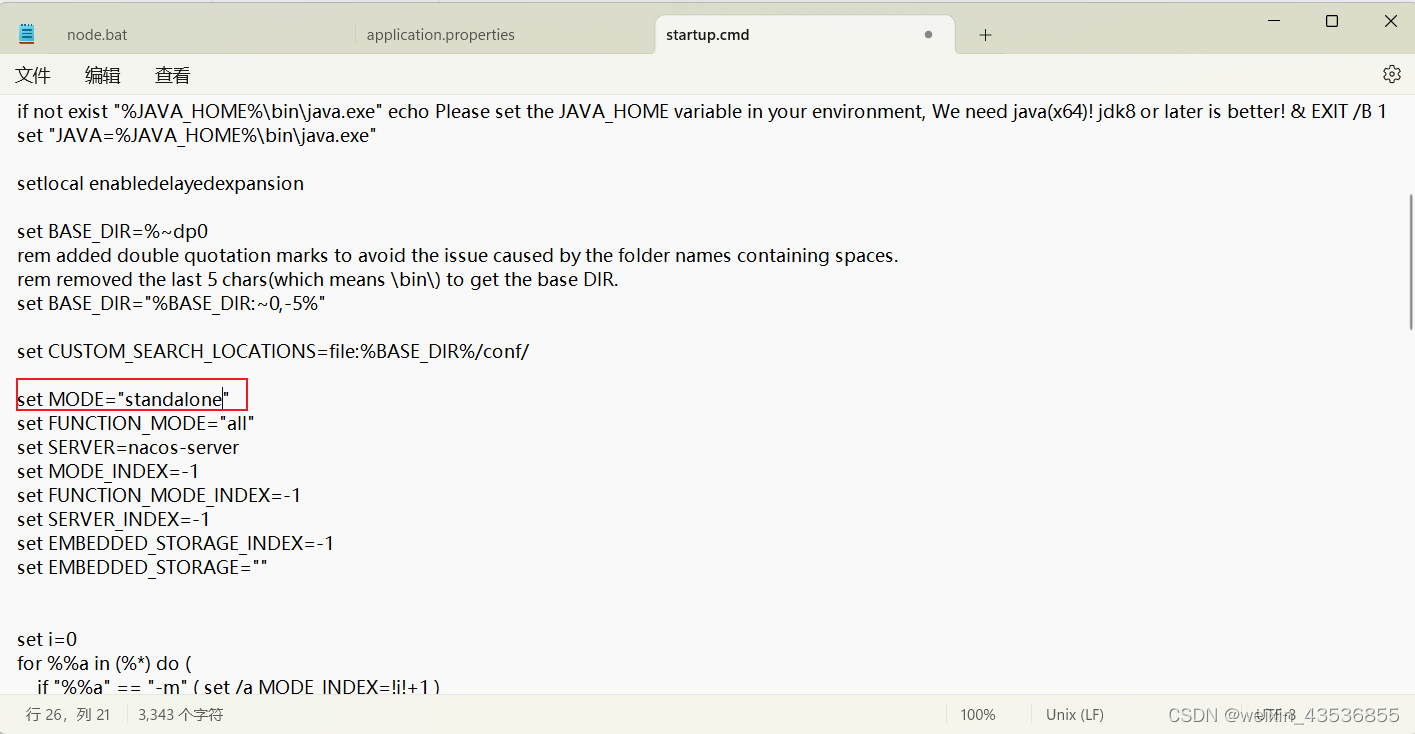Place cursor in set MODE="standalone" line
The image size is (1415, 734).
tap(123, 399)
